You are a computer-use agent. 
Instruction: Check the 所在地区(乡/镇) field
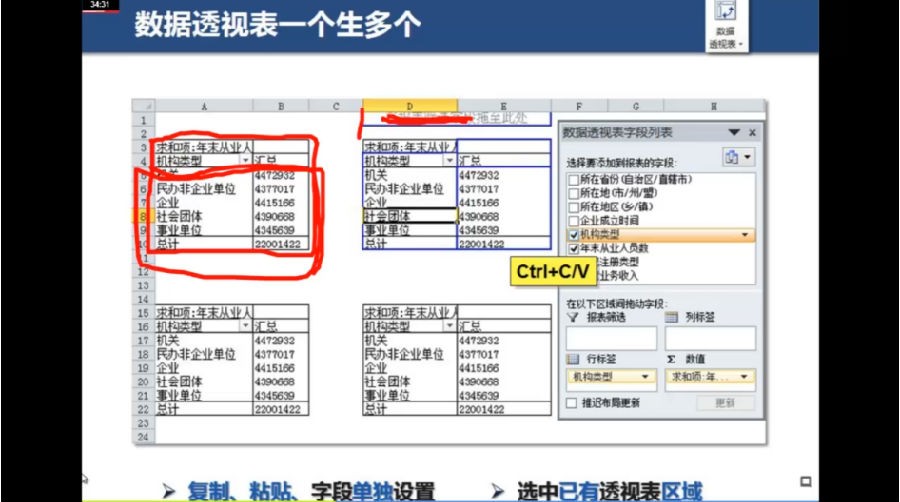coord(573,207)
